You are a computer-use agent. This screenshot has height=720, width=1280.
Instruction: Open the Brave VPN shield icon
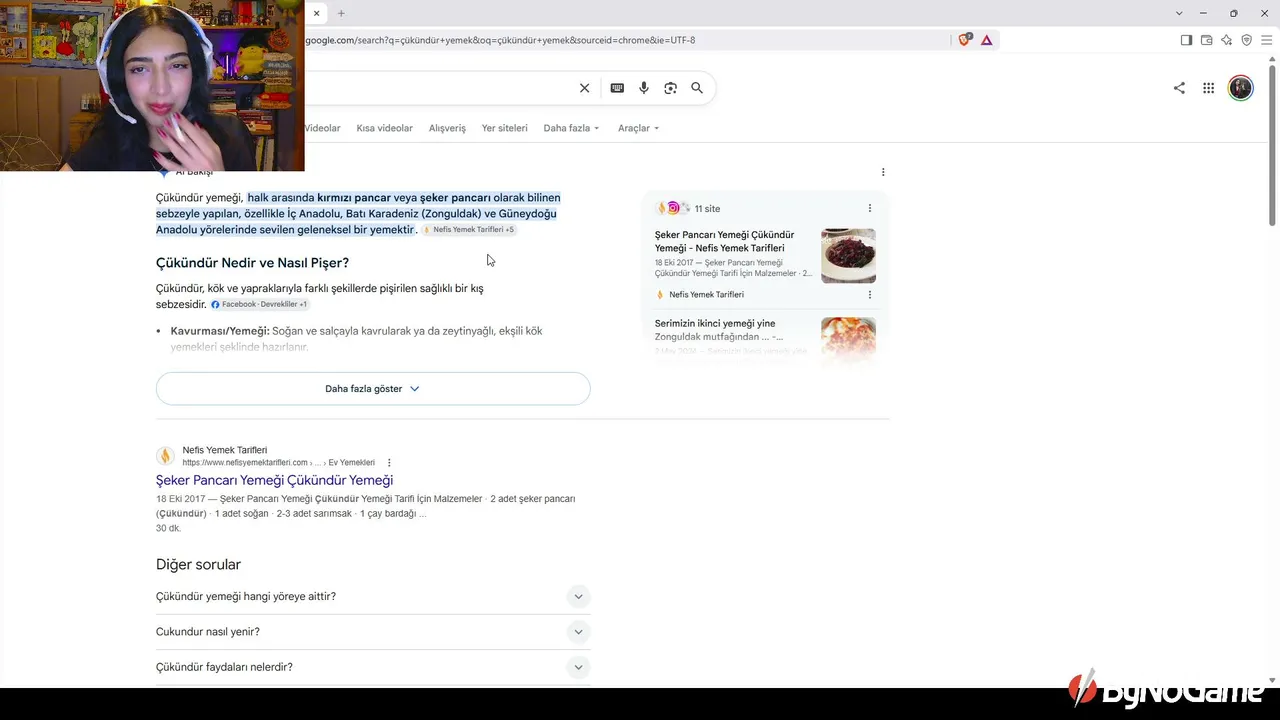pos(1246,40)
